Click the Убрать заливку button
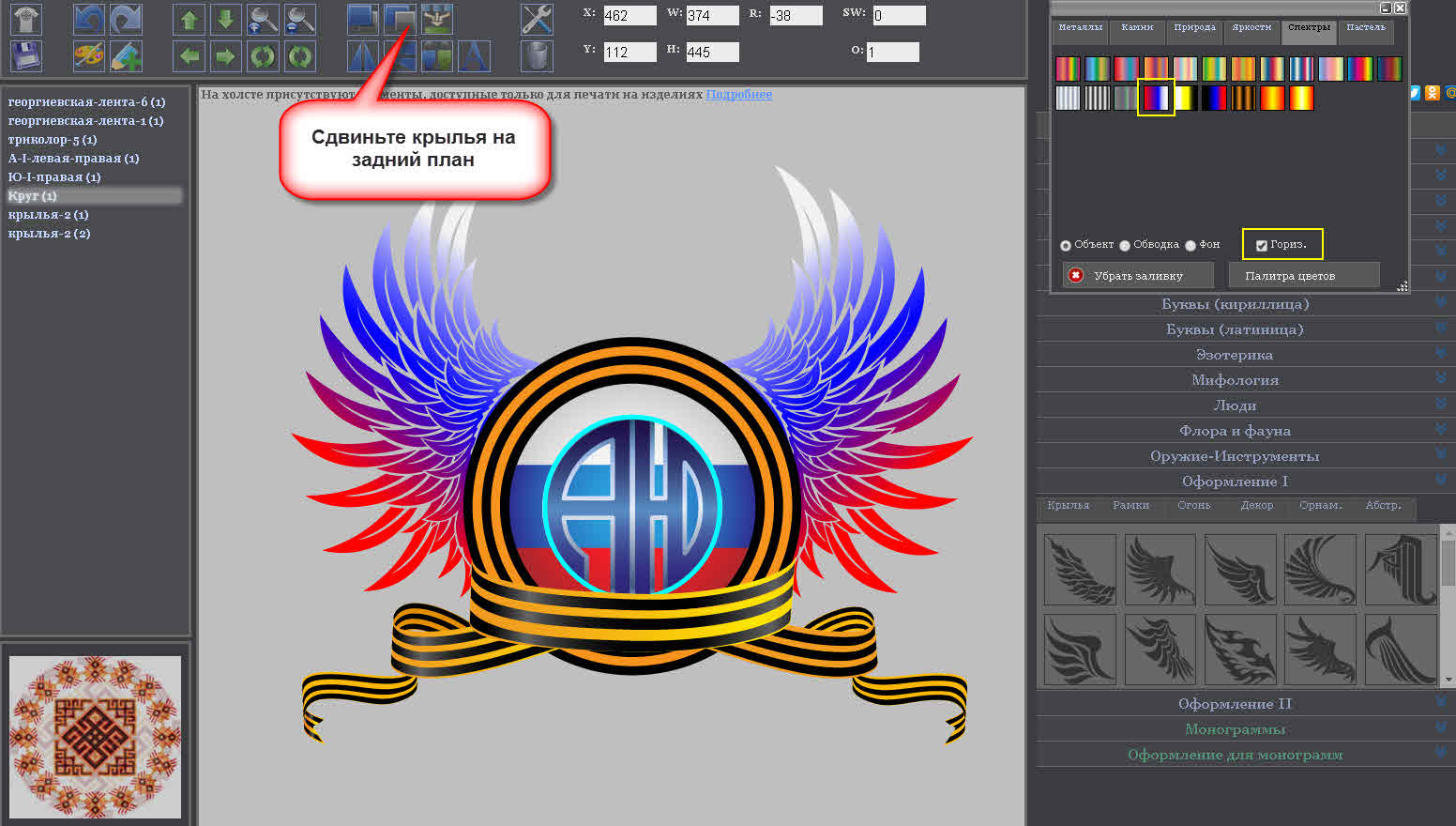This screenshot has height=826, width=1456. (1138, 275)
